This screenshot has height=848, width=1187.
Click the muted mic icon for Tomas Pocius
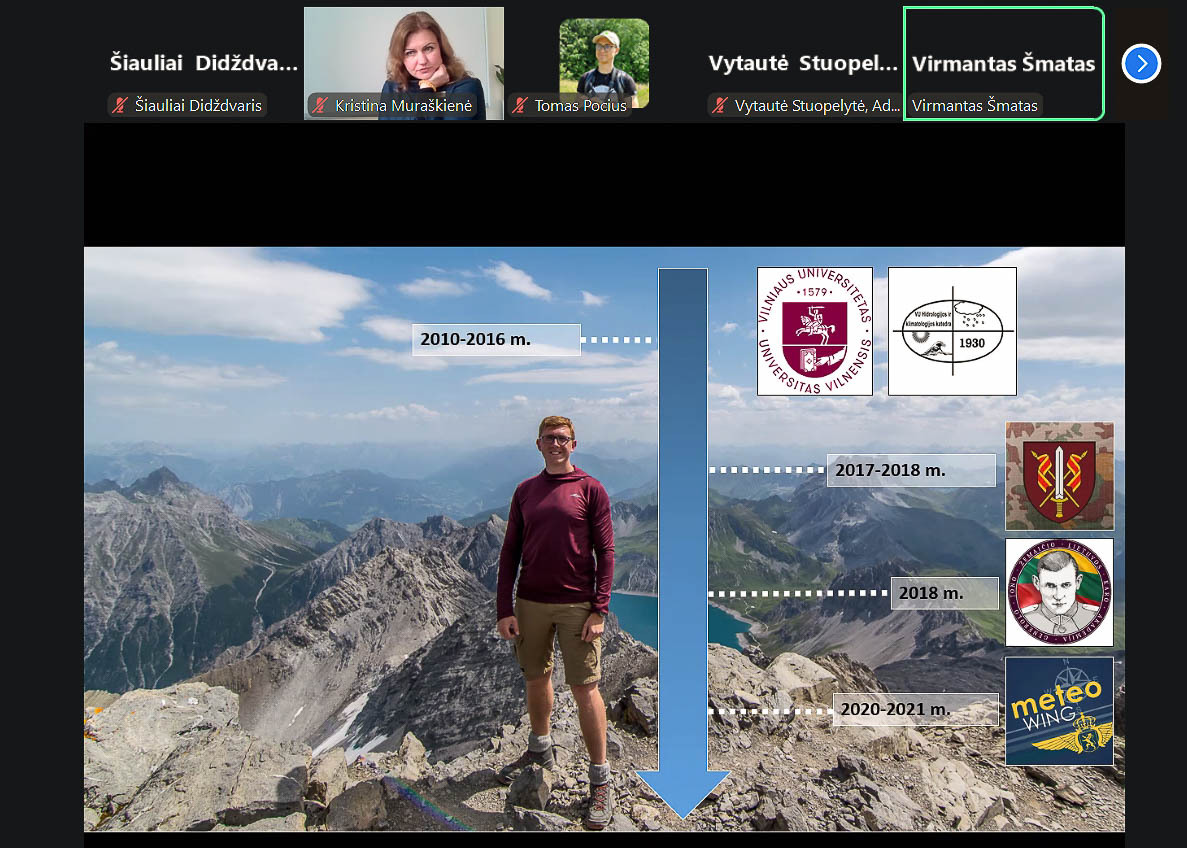pos(521,105)
